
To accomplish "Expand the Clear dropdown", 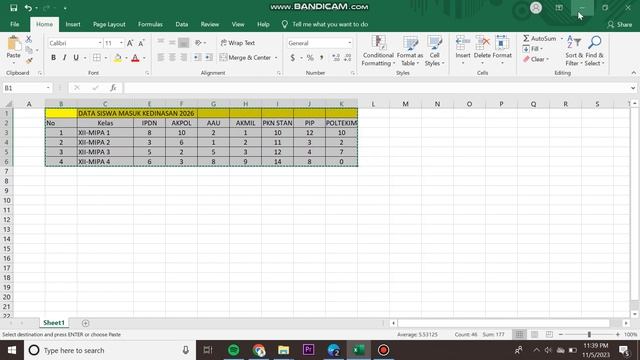I will (547, 60).
